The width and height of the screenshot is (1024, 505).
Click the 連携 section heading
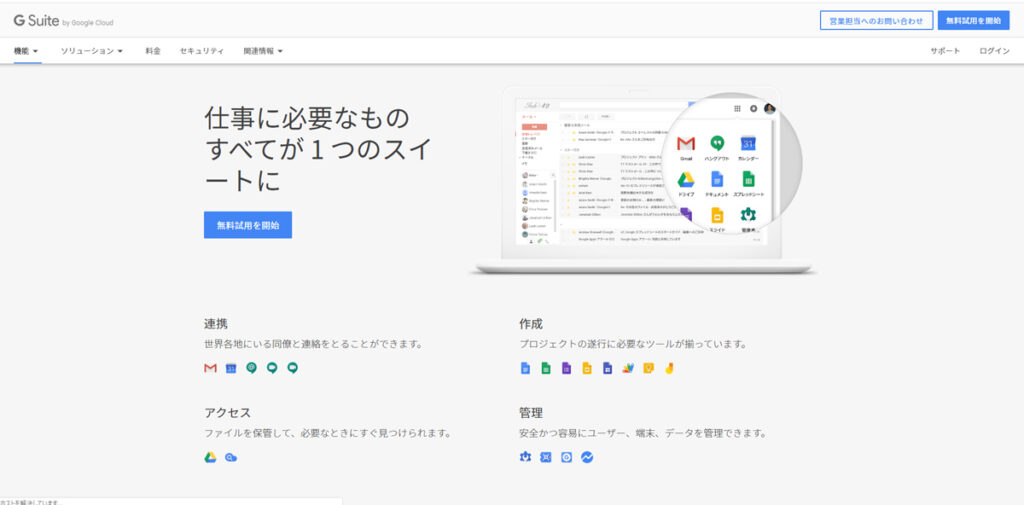(216, 324)
